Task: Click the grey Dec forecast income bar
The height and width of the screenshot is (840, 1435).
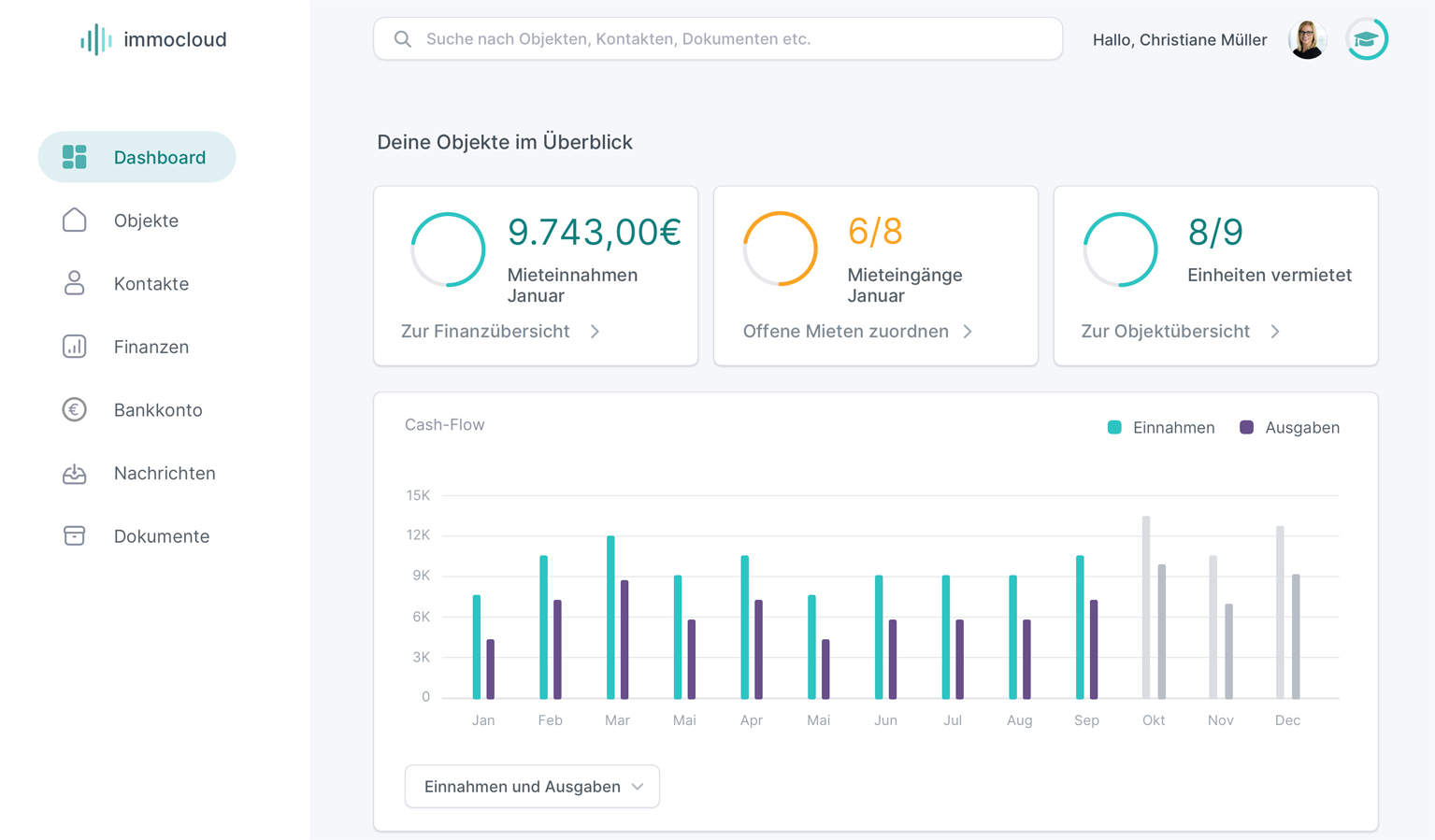Action: [x=1281, y=612]
